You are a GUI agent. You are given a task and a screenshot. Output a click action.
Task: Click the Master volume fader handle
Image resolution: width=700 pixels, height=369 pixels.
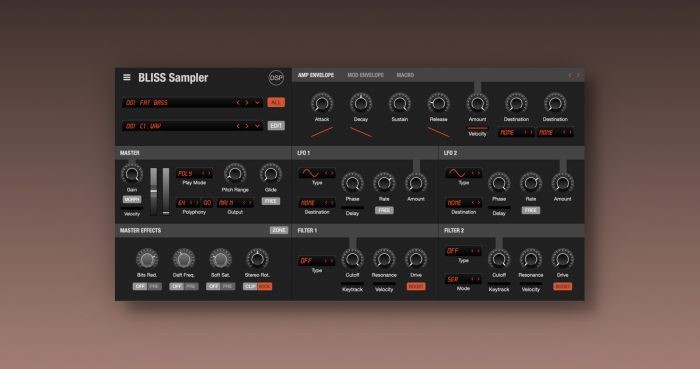click(154, 191)
